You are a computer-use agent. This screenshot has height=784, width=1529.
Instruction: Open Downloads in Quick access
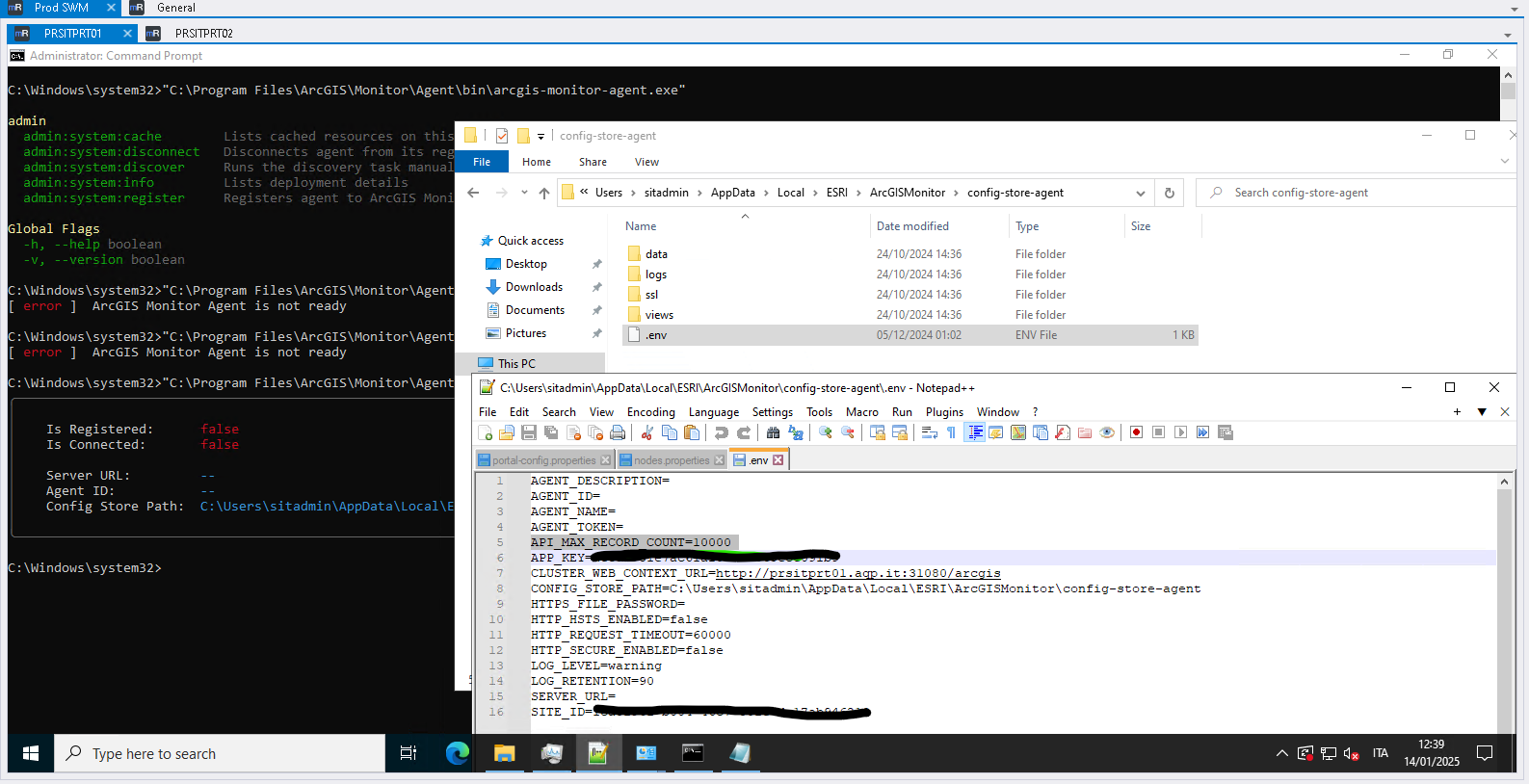tap(534, 287)
